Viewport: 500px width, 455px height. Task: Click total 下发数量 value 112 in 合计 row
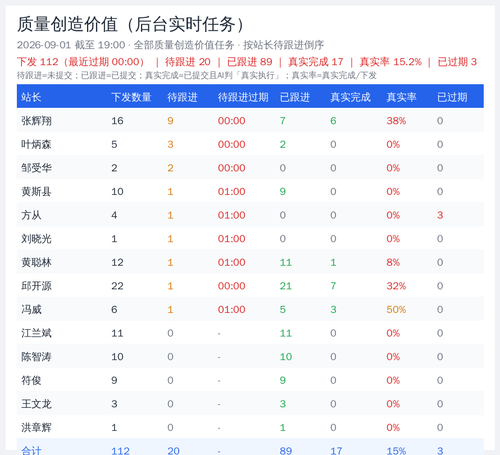pyautogui.click(x=120, y=451)
